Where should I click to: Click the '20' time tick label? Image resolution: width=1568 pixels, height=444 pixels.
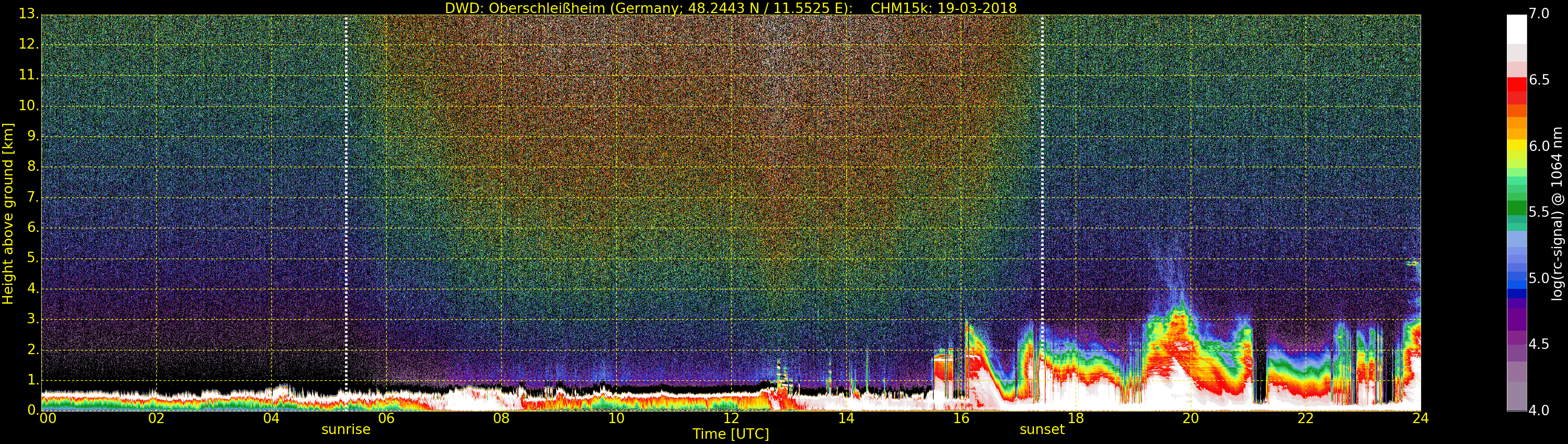coord(1191,418)
